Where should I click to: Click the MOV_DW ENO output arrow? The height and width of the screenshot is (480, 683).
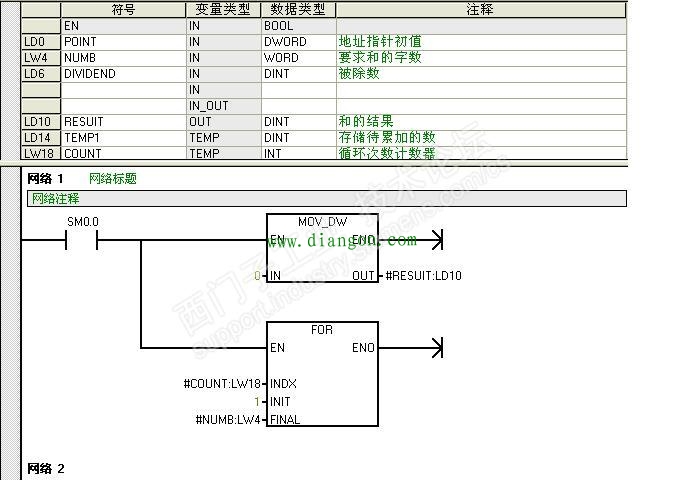pos(435,240)
